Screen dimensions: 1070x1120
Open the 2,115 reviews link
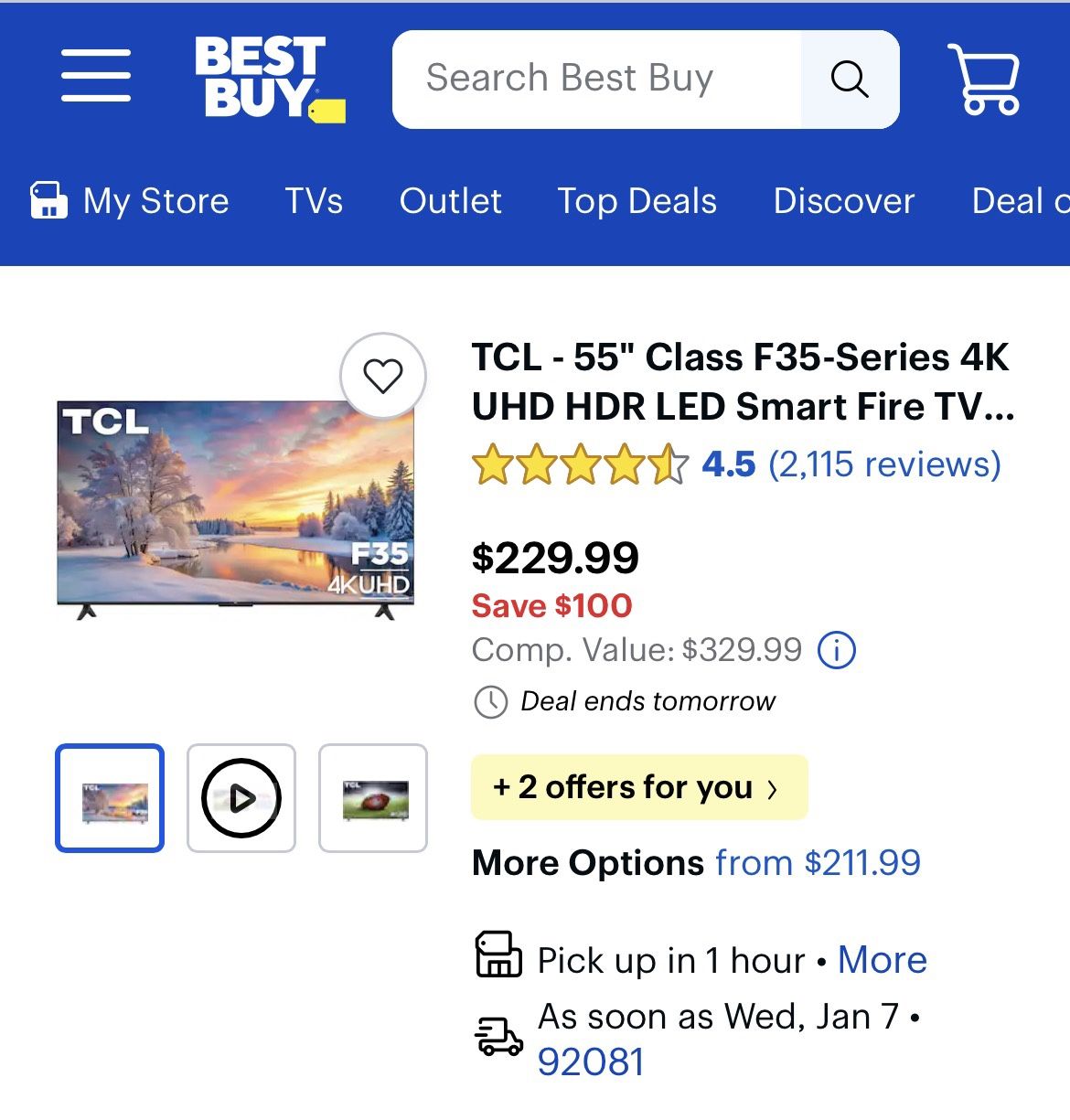(x=886, y=465)
